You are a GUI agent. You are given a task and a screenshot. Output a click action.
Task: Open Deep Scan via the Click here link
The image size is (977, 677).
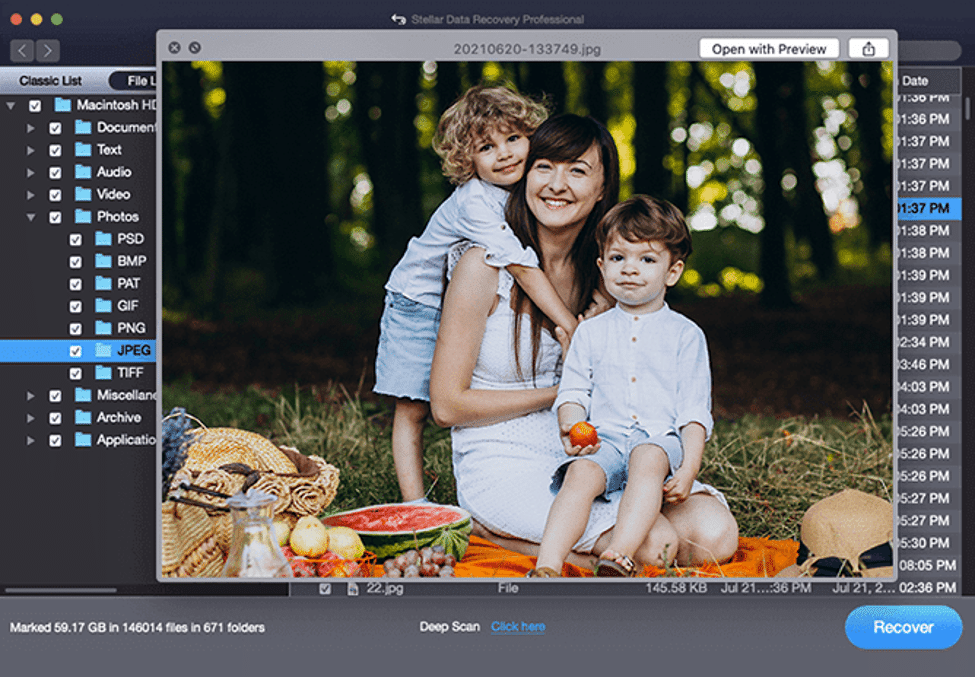coord(517,626)
